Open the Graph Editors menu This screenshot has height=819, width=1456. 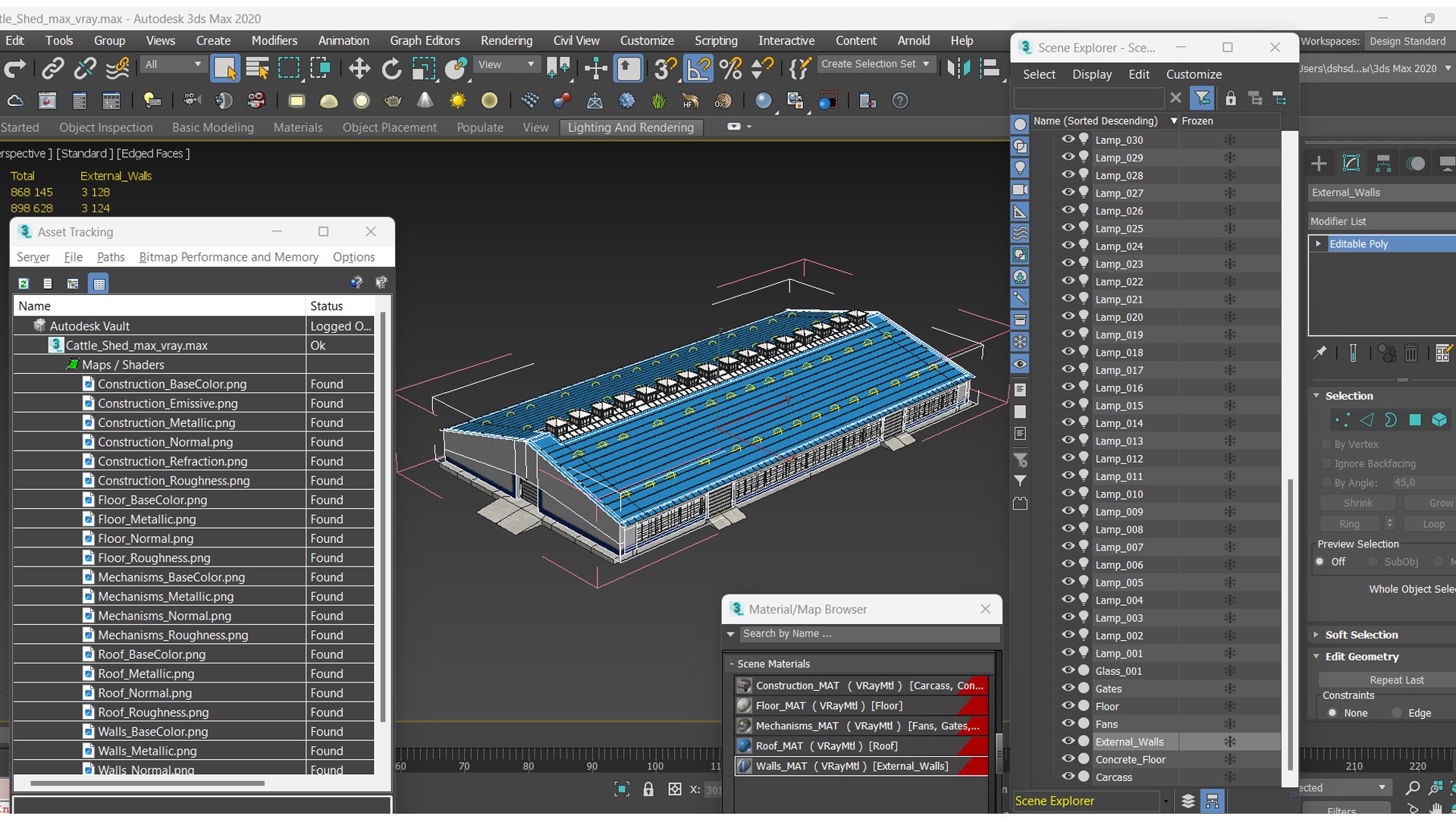point(425,41)
